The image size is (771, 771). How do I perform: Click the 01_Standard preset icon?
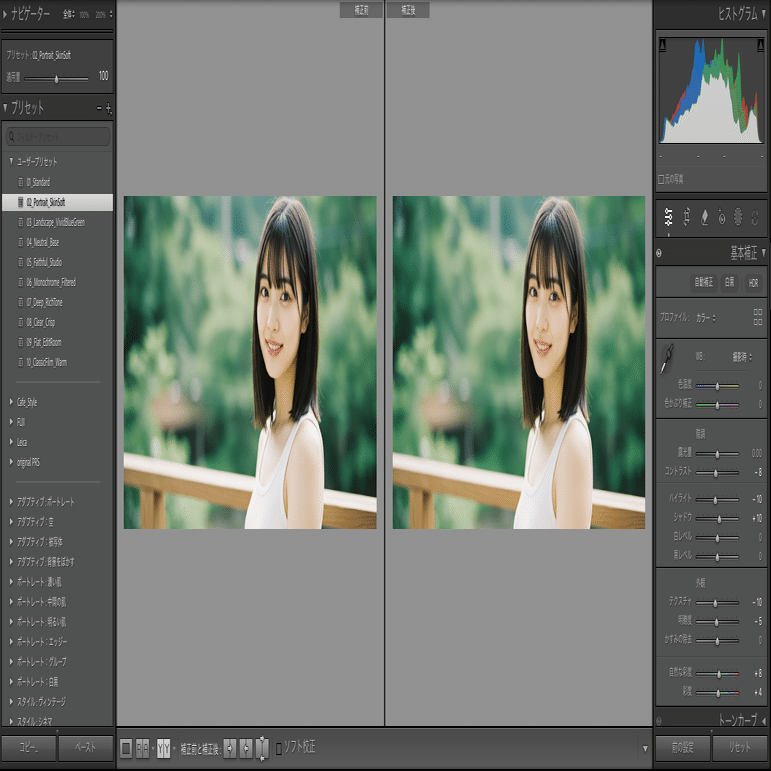coord(21,182)
